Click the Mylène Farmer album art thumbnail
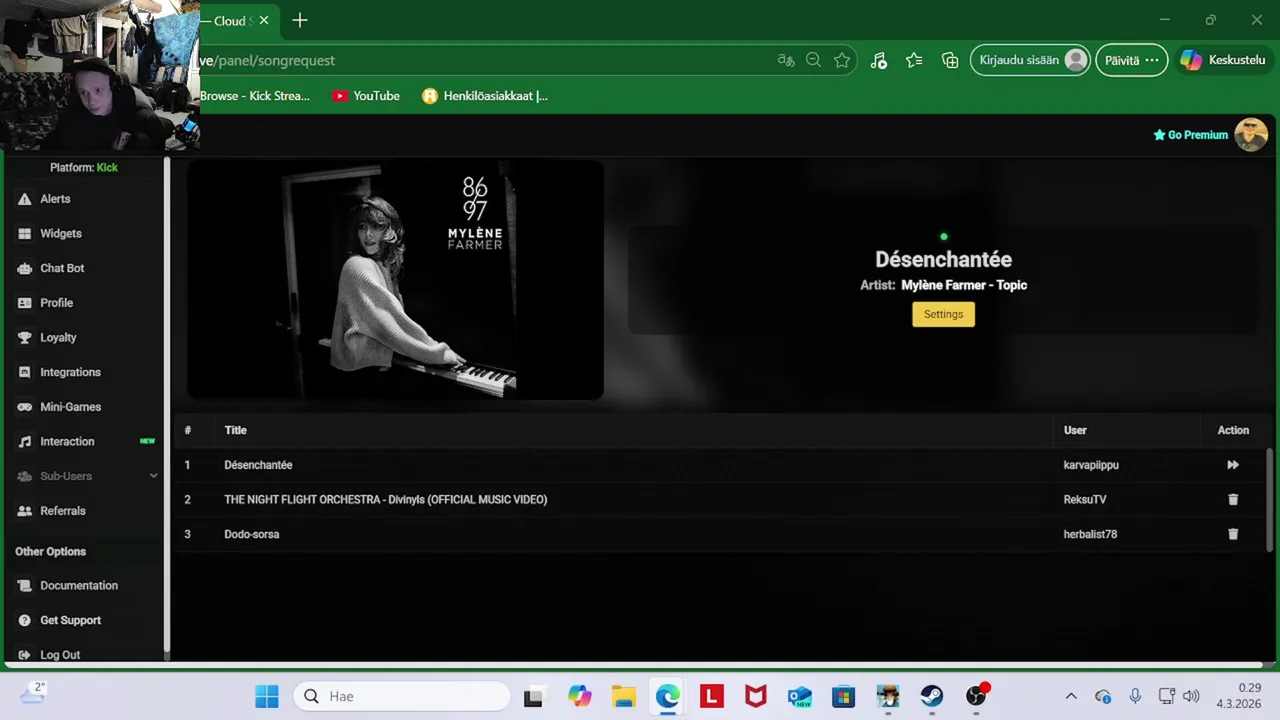 [395, 280]
